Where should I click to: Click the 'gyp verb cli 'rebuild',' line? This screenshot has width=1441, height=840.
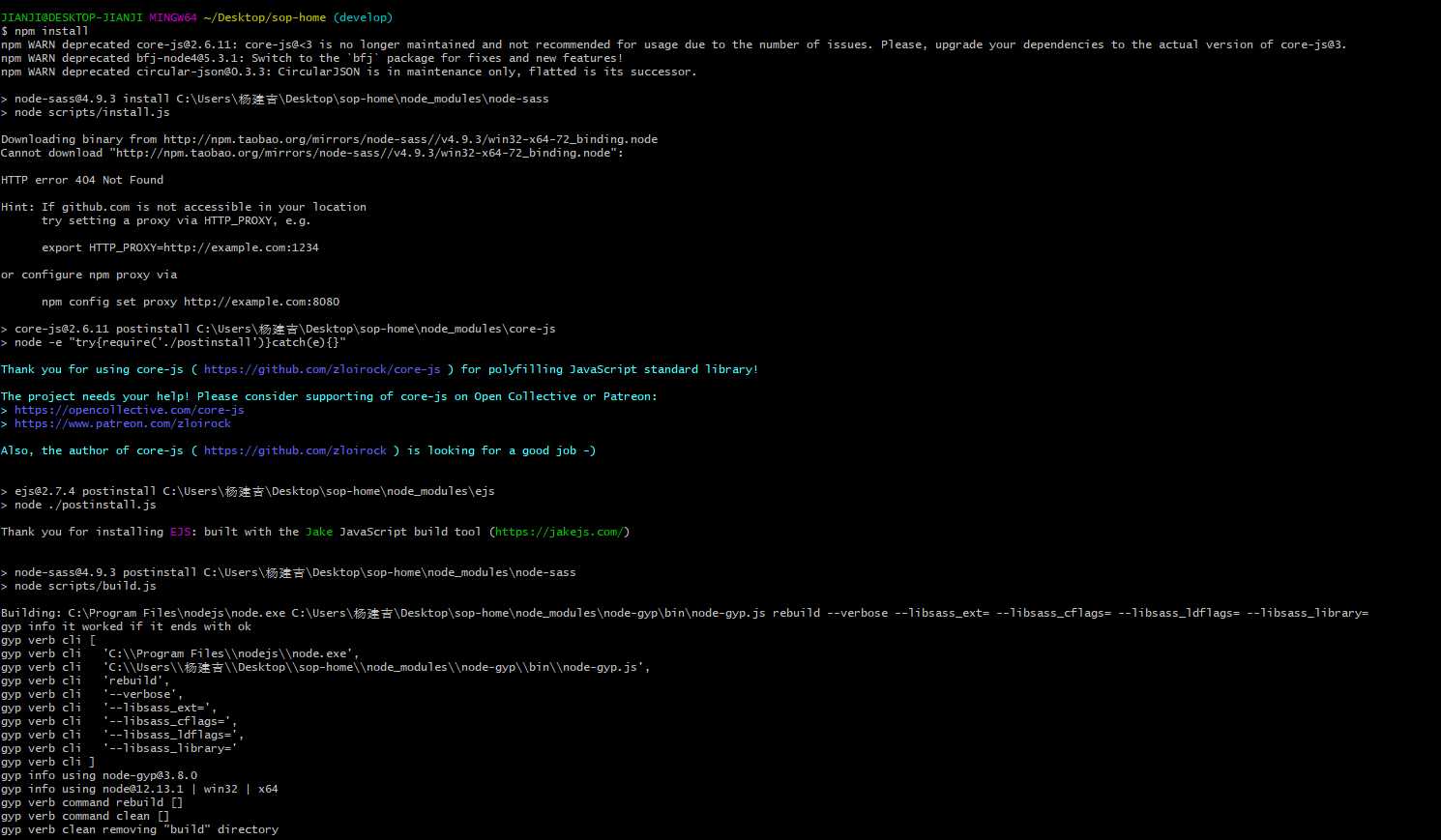click(x=85, y=681)
